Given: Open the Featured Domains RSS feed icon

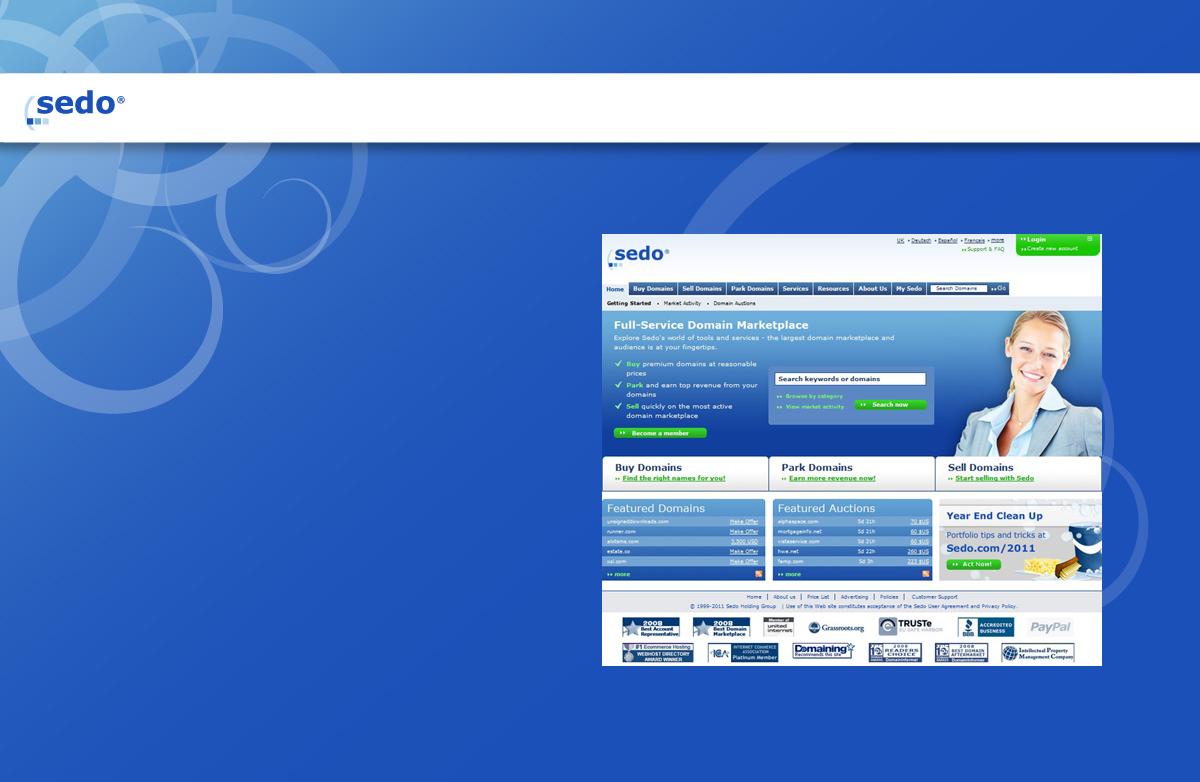Looking at the screenshot, I should tap(758, 574).
